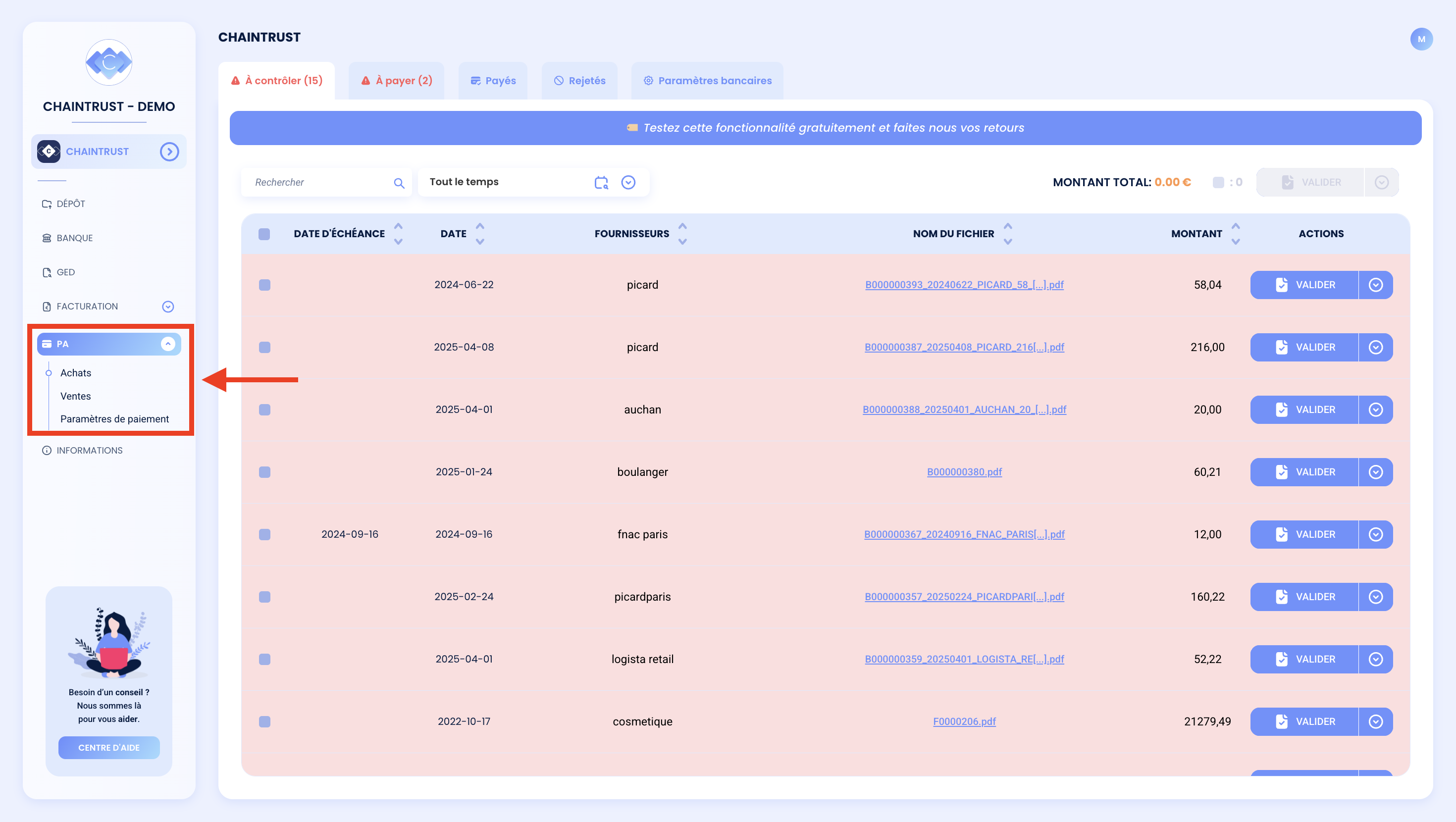Collapse the PA menu chevron
The width and height of the screenshot is (1456, 822).
point(168,344)
